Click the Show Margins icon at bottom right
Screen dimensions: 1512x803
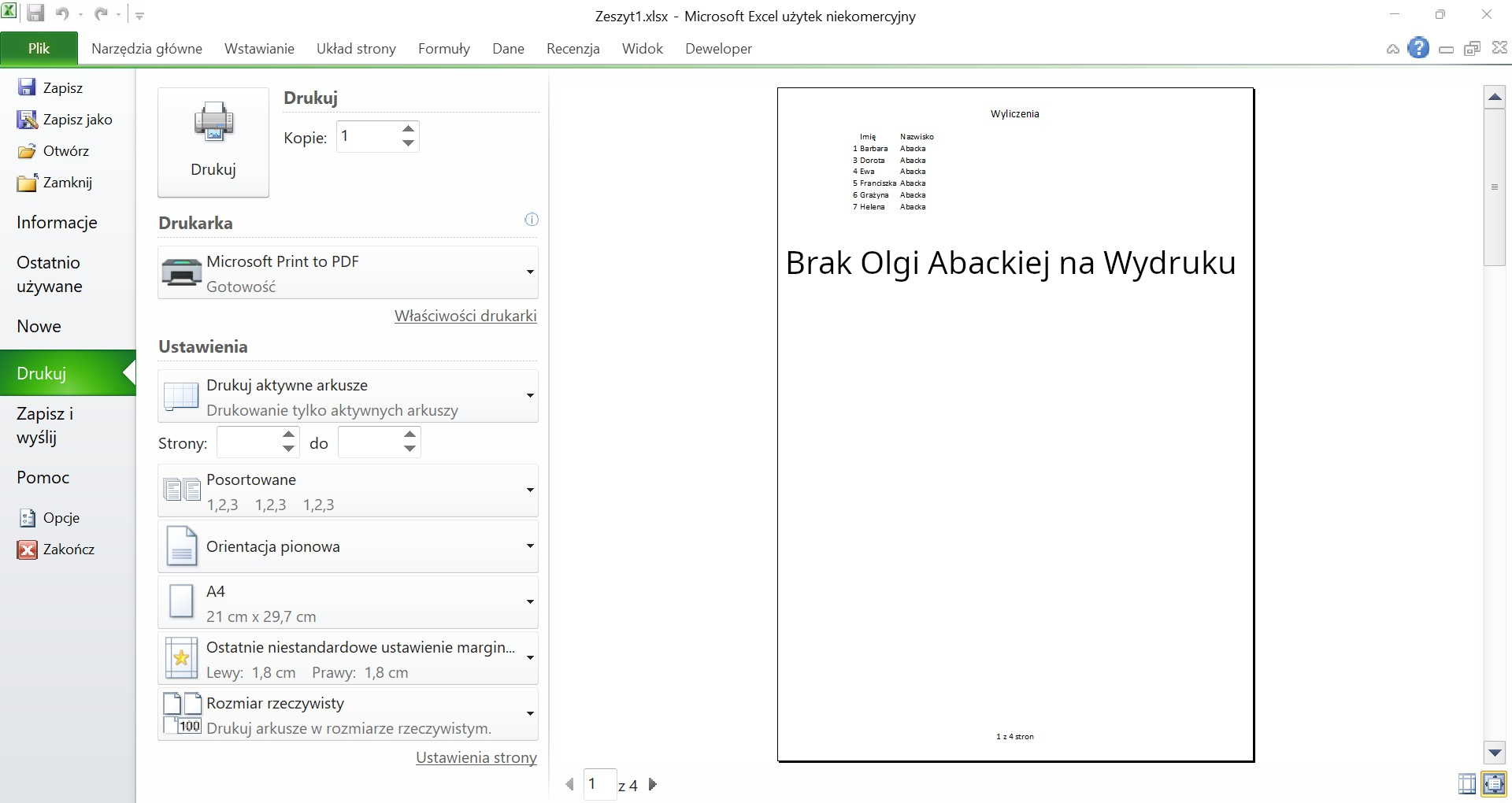click(1466, 783)
